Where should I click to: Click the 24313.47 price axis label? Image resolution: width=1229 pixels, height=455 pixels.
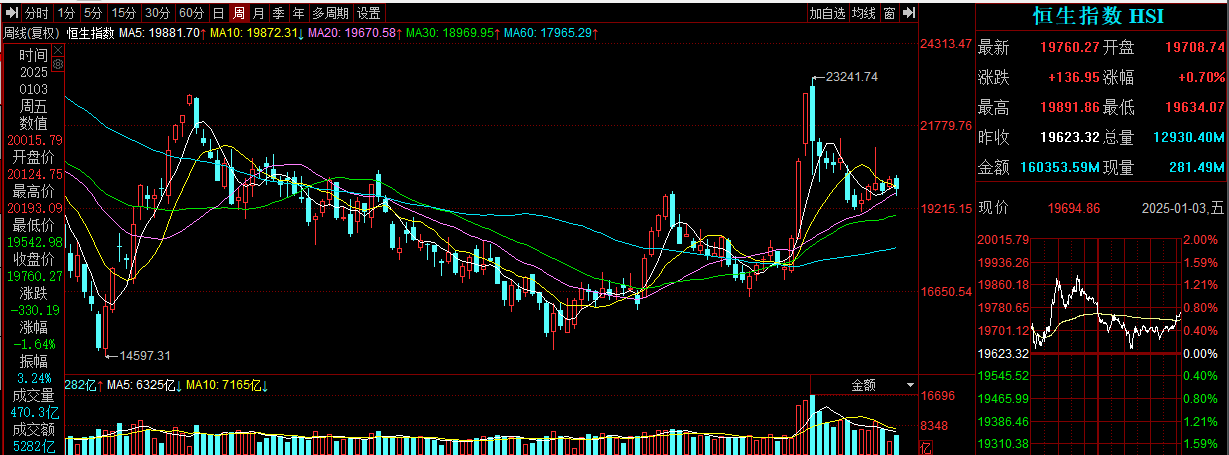(x=947, y=43)
